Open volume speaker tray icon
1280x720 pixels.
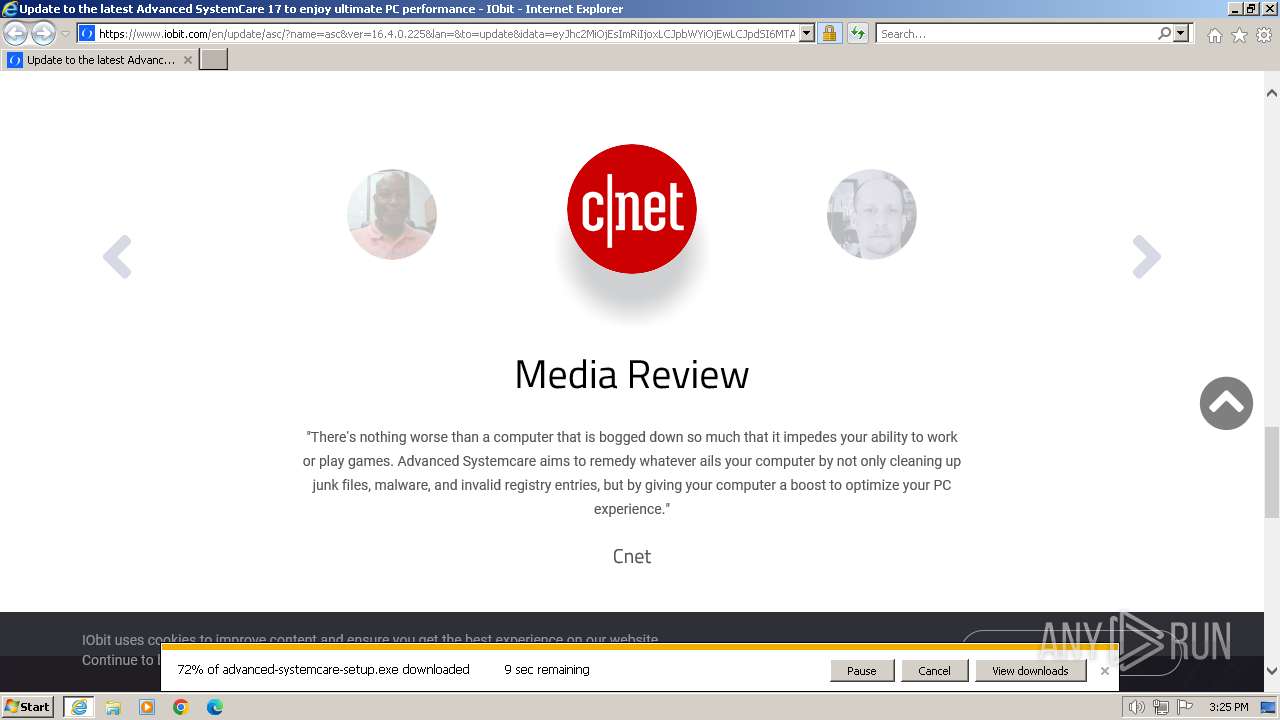[1136, 707]
